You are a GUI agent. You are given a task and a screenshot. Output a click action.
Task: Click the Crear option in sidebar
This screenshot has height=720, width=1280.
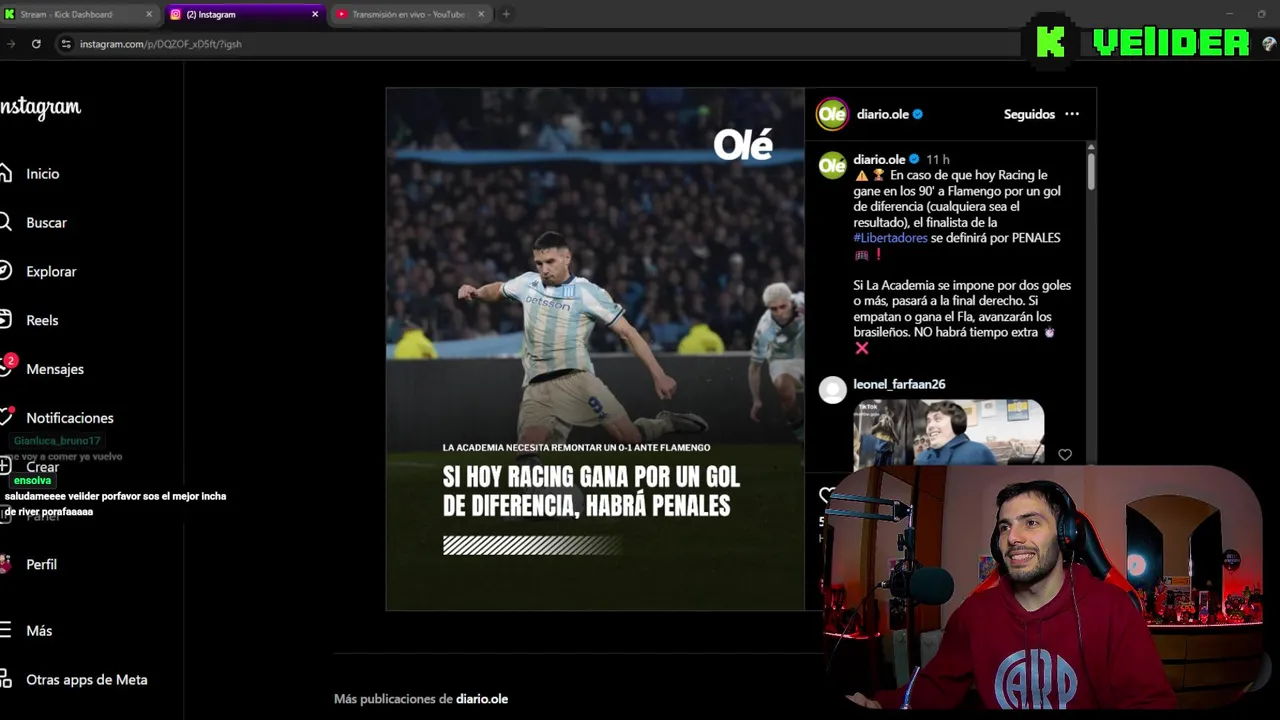42,467
